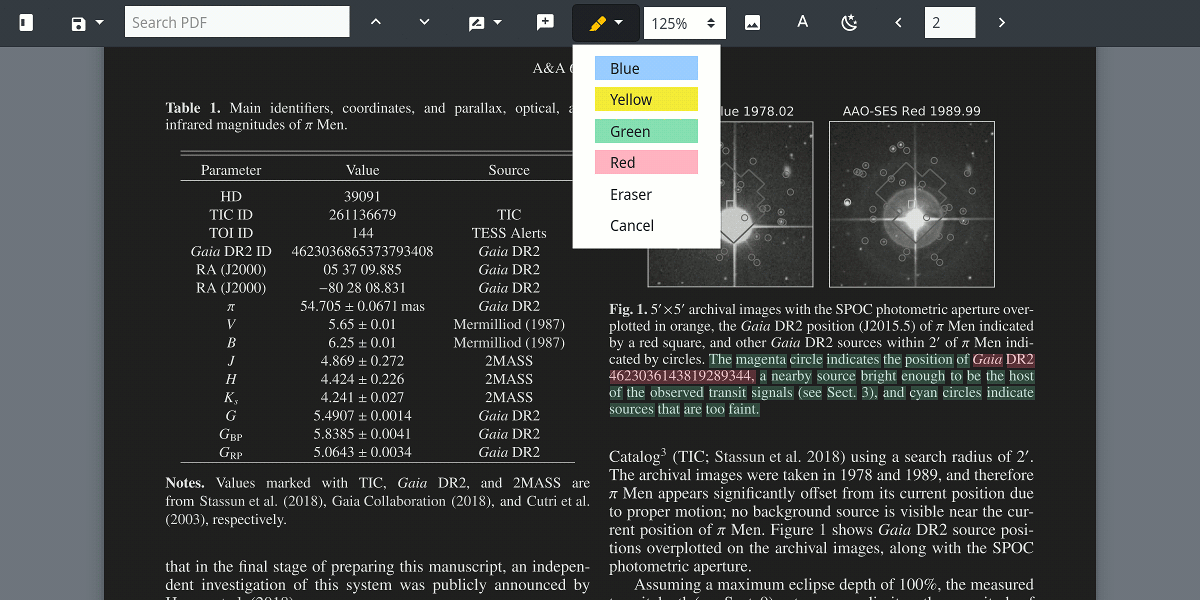
Task: Select Eraser from highlight menu
Action: pos(631,194)
